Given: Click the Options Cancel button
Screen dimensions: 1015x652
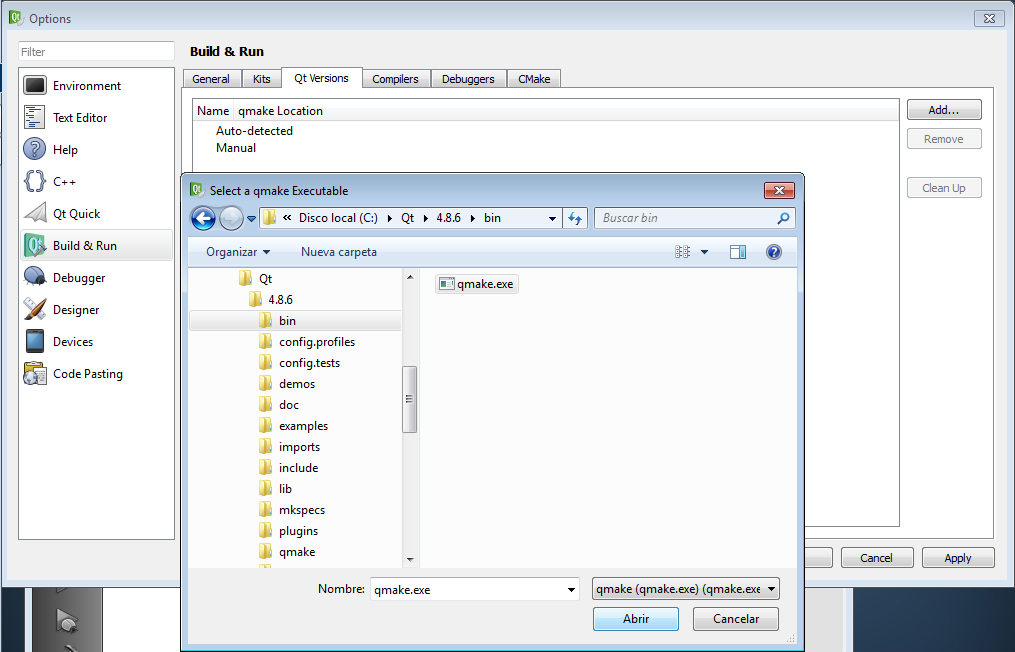Looking at the screenshot, I should click(x=876, y=558).
